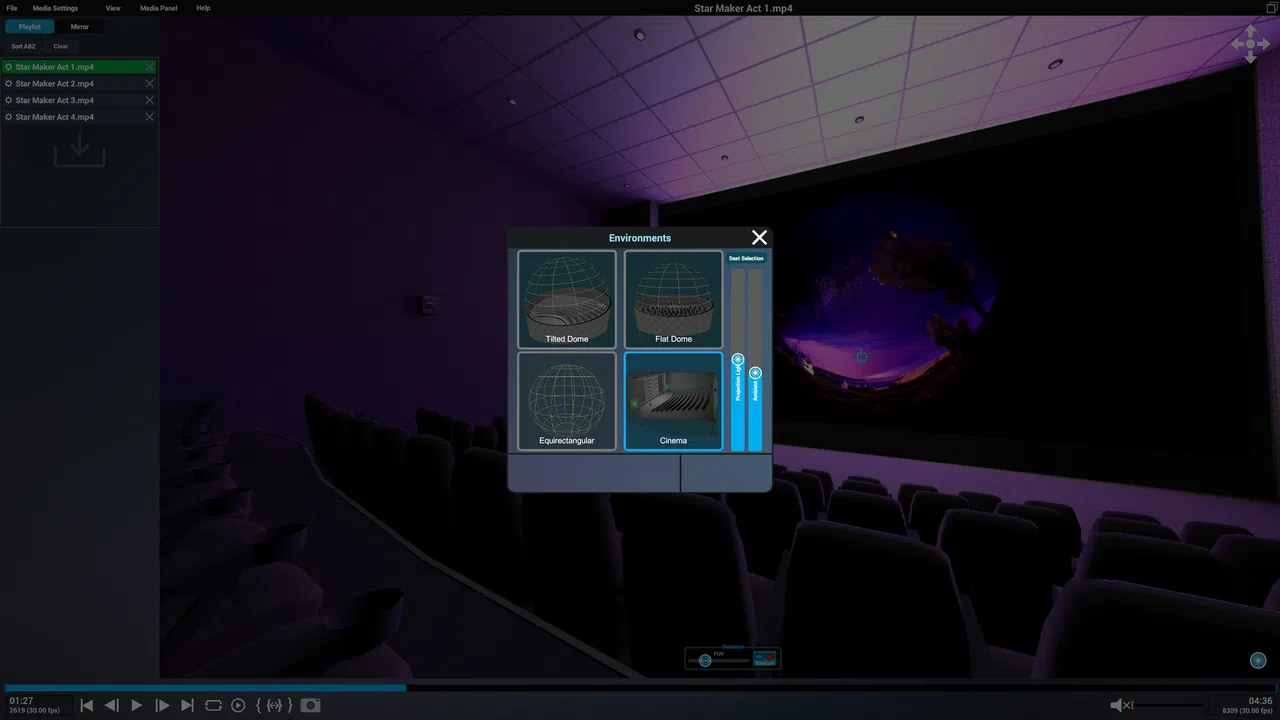The height and width of the screenshot is (720, 1280).
Task: Remove Star Maker Act 4.mp4 from playlist
Action: tap(150, 117)
